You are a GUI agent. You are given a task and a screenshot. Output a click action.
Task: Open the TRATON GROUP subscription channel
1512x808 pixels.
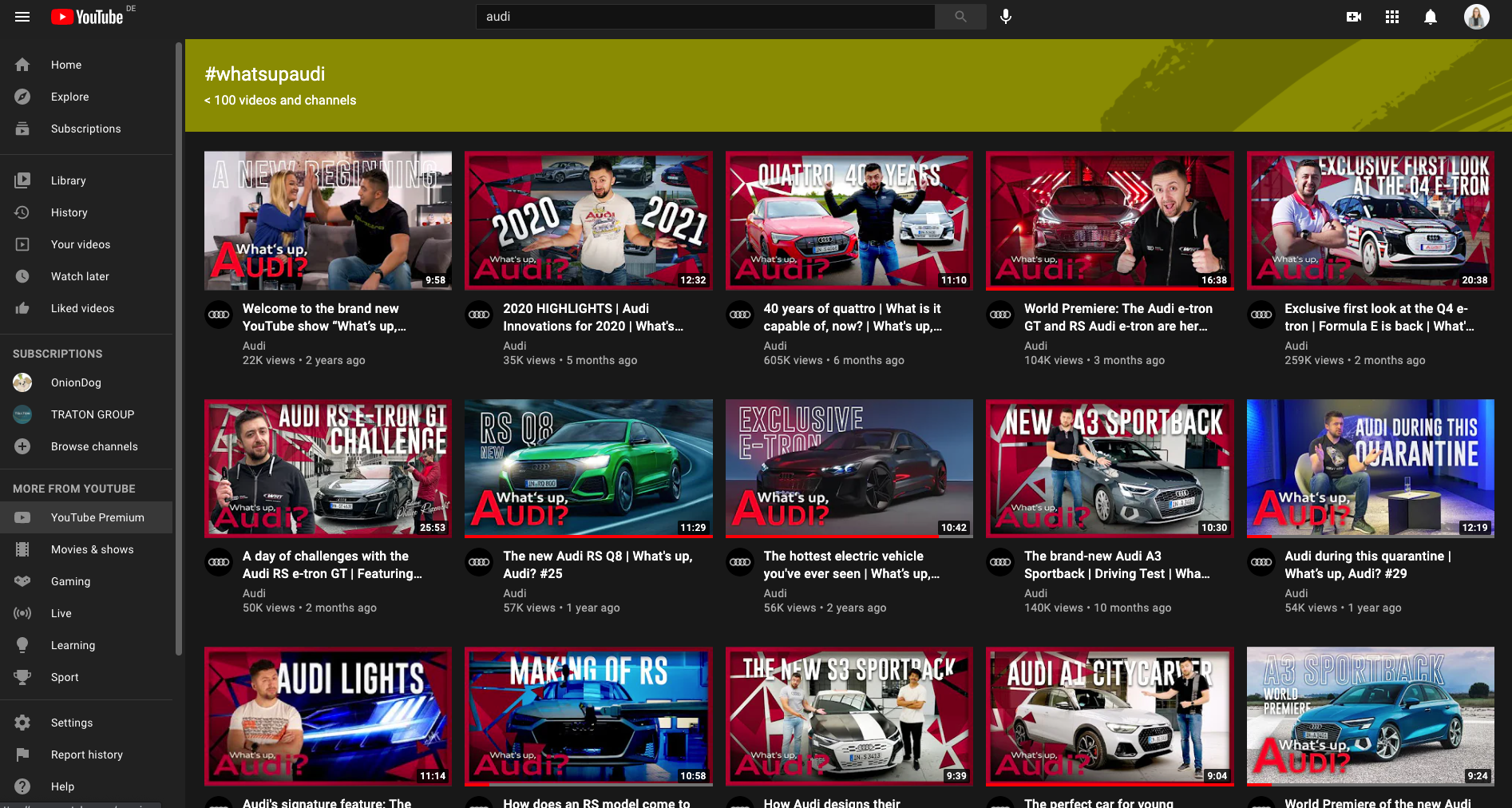point(86,414)
